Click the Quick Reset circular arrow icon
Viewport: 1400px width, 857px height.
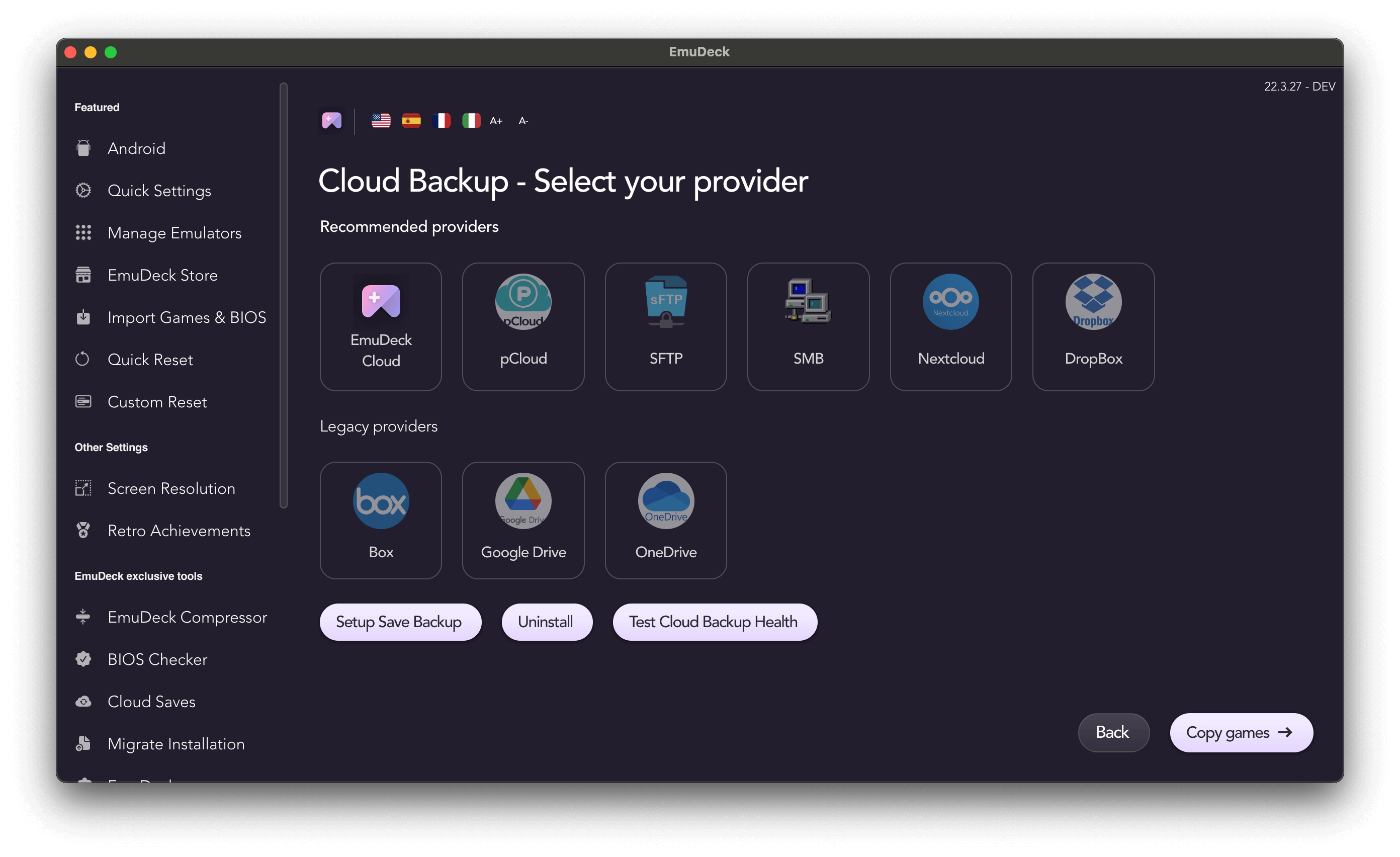pyautogui.click(x=82, y=359)
